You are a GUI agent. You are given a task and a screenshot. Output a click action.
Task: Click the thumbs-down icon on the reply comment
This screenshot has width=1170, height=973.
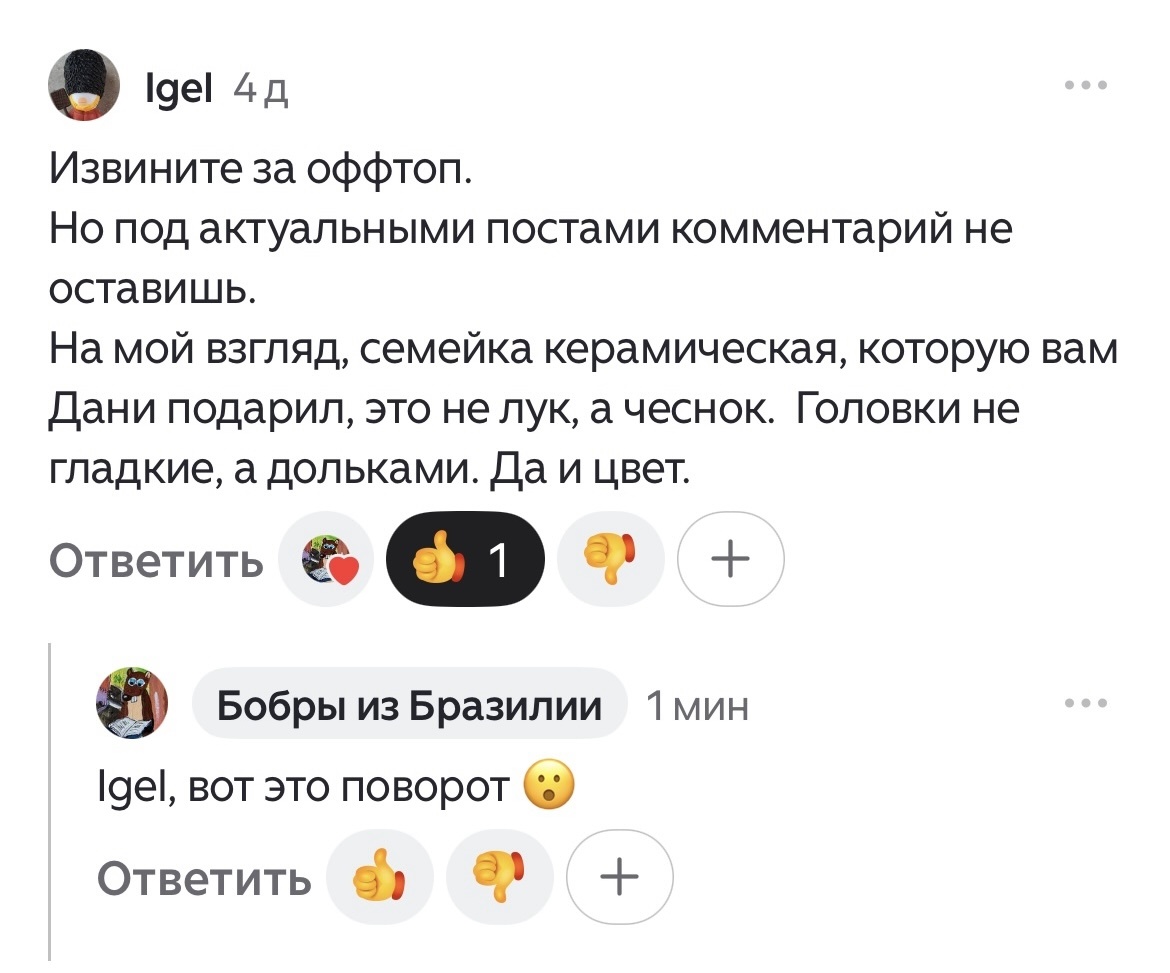pos(500,876)
